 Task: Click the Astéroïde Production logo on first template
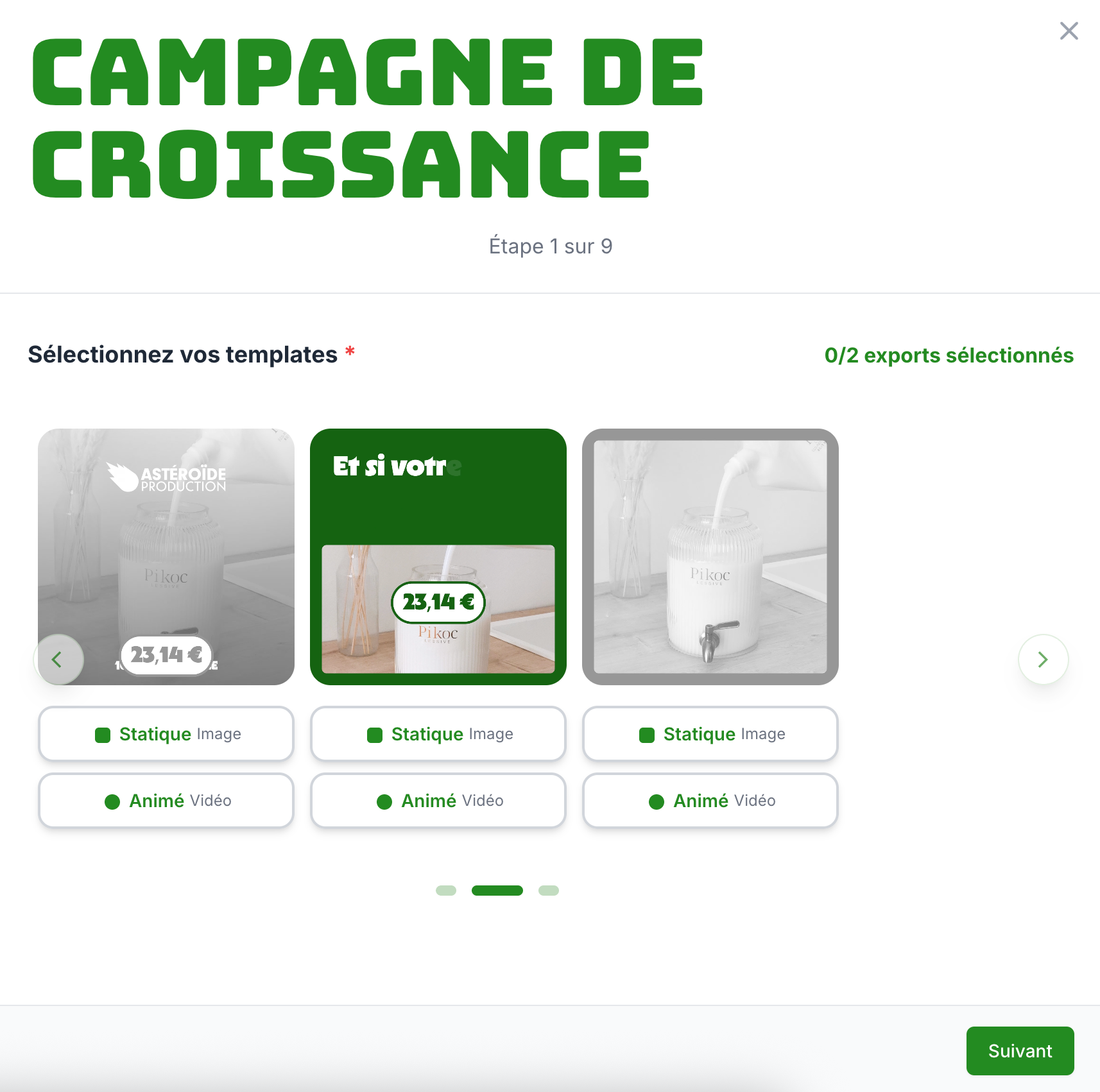click(166, 477)
